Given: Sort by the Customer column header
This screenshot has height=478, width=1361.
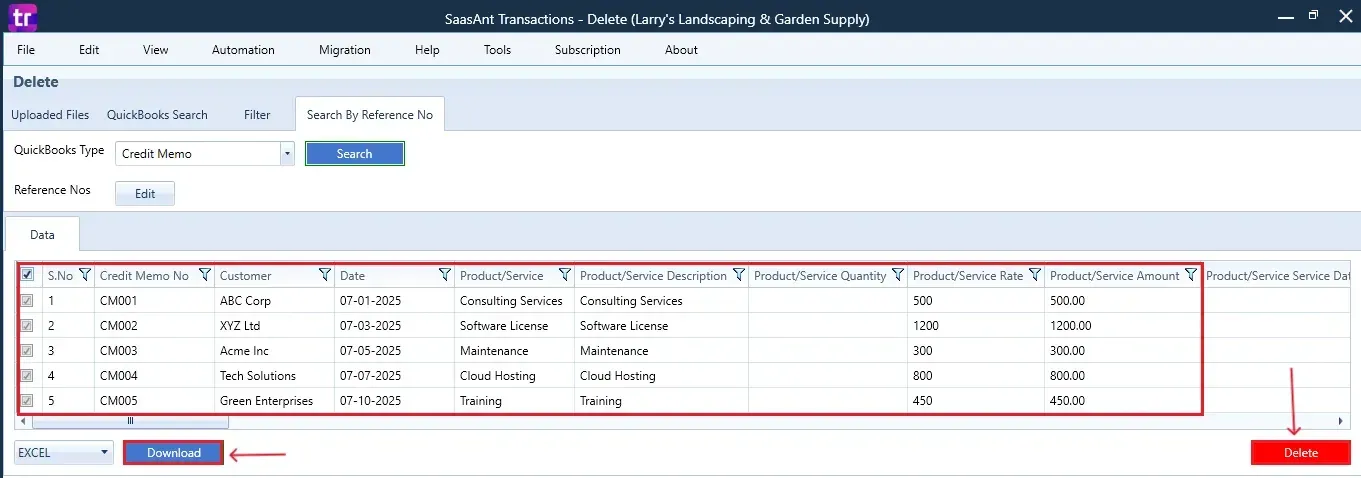Looking at the screenshot, I should [x=246, y=276].
